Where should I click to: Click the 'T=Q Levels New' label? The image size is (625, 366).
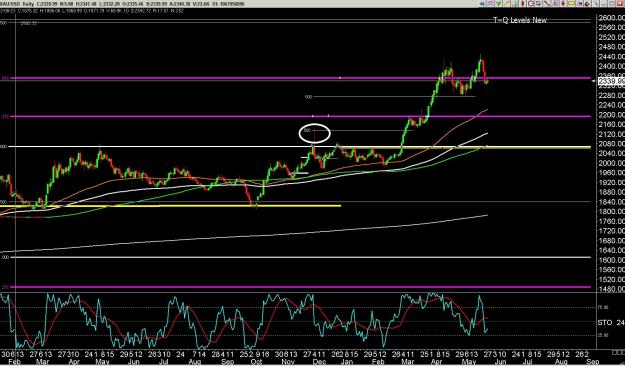pyautogui.click(x=520, y=20)
